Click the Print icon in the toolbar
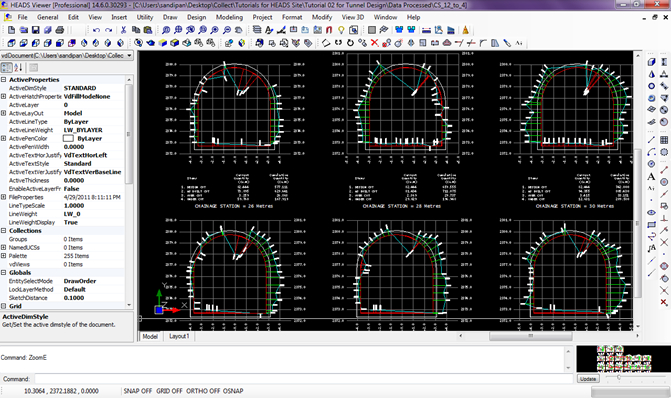The width and height of the screenshot is (672, 399). 60,30
